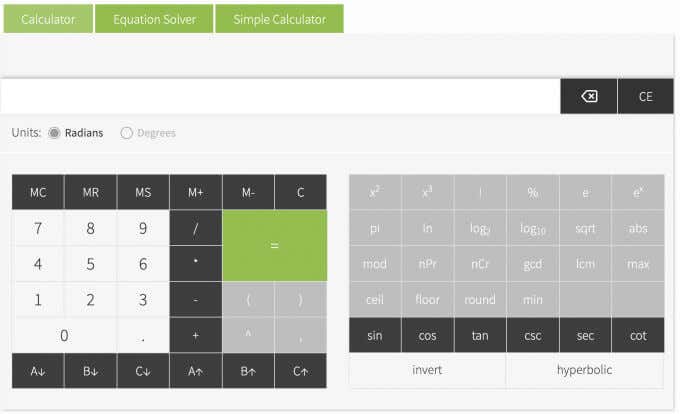
Task: Toggle the invert functions button
Action: [x=427, y=370]
